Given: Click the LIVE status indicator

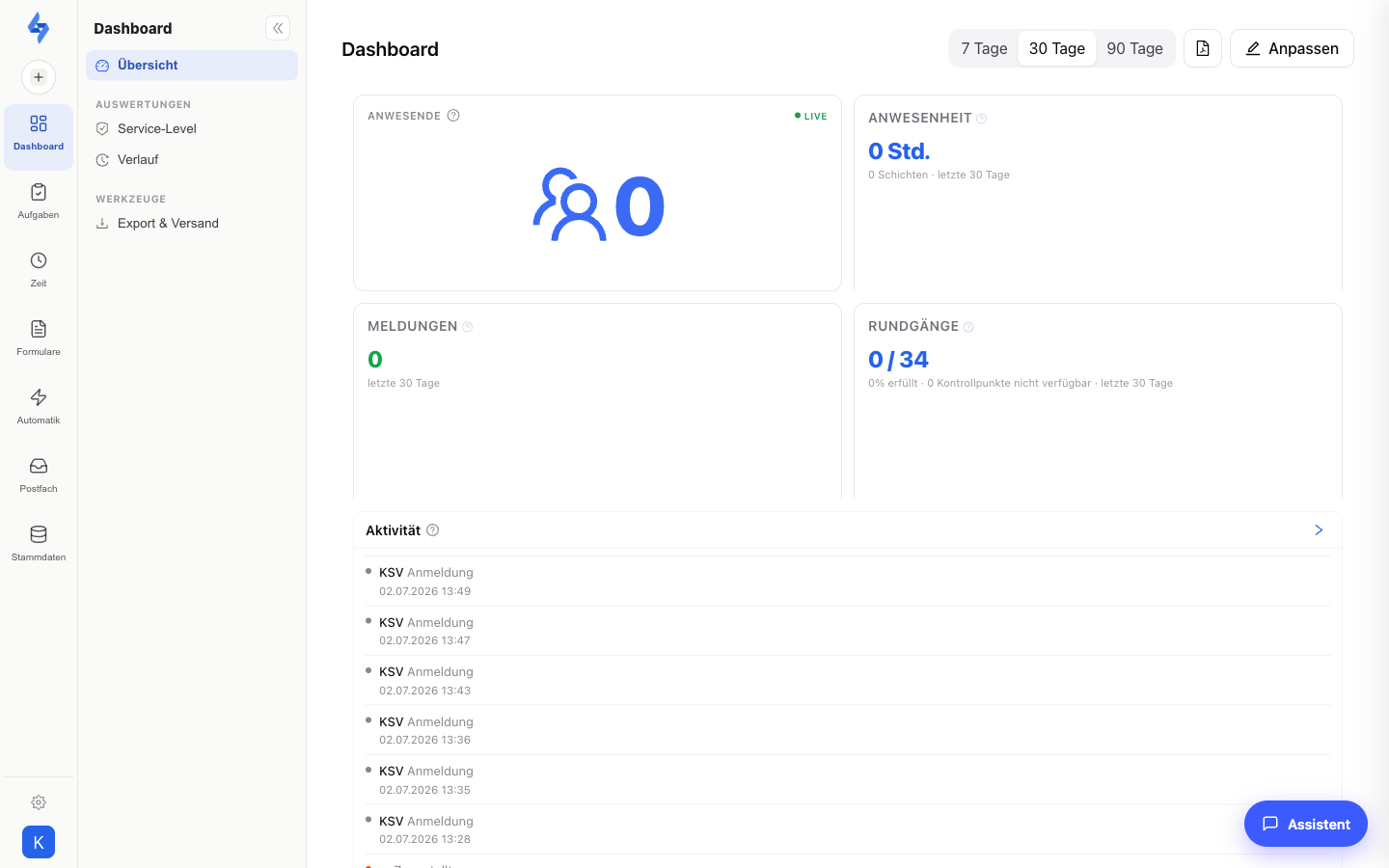Looking at the screenshot, I should tap(810, 116).
